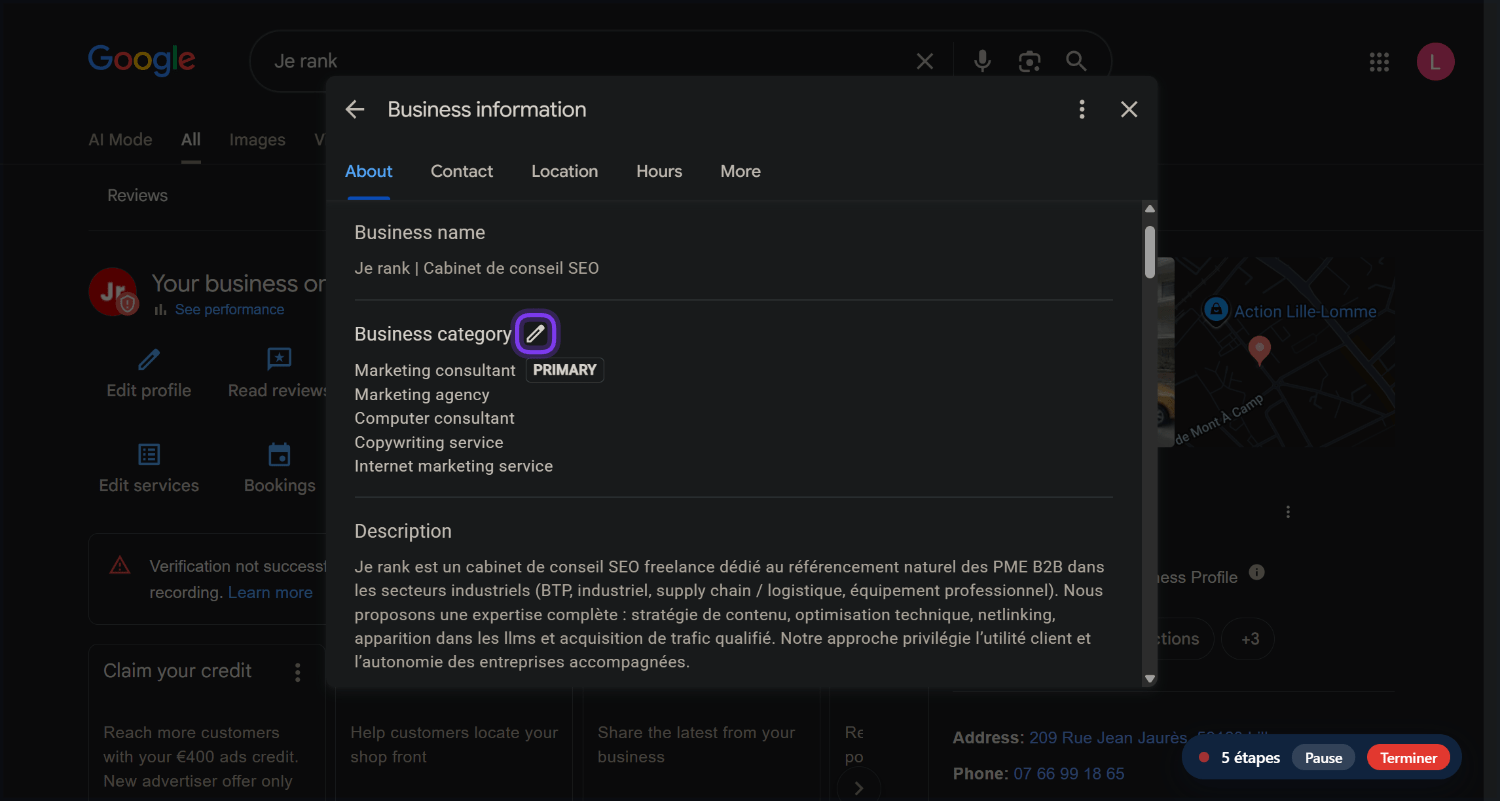Open the Location tab

[565, 171]
